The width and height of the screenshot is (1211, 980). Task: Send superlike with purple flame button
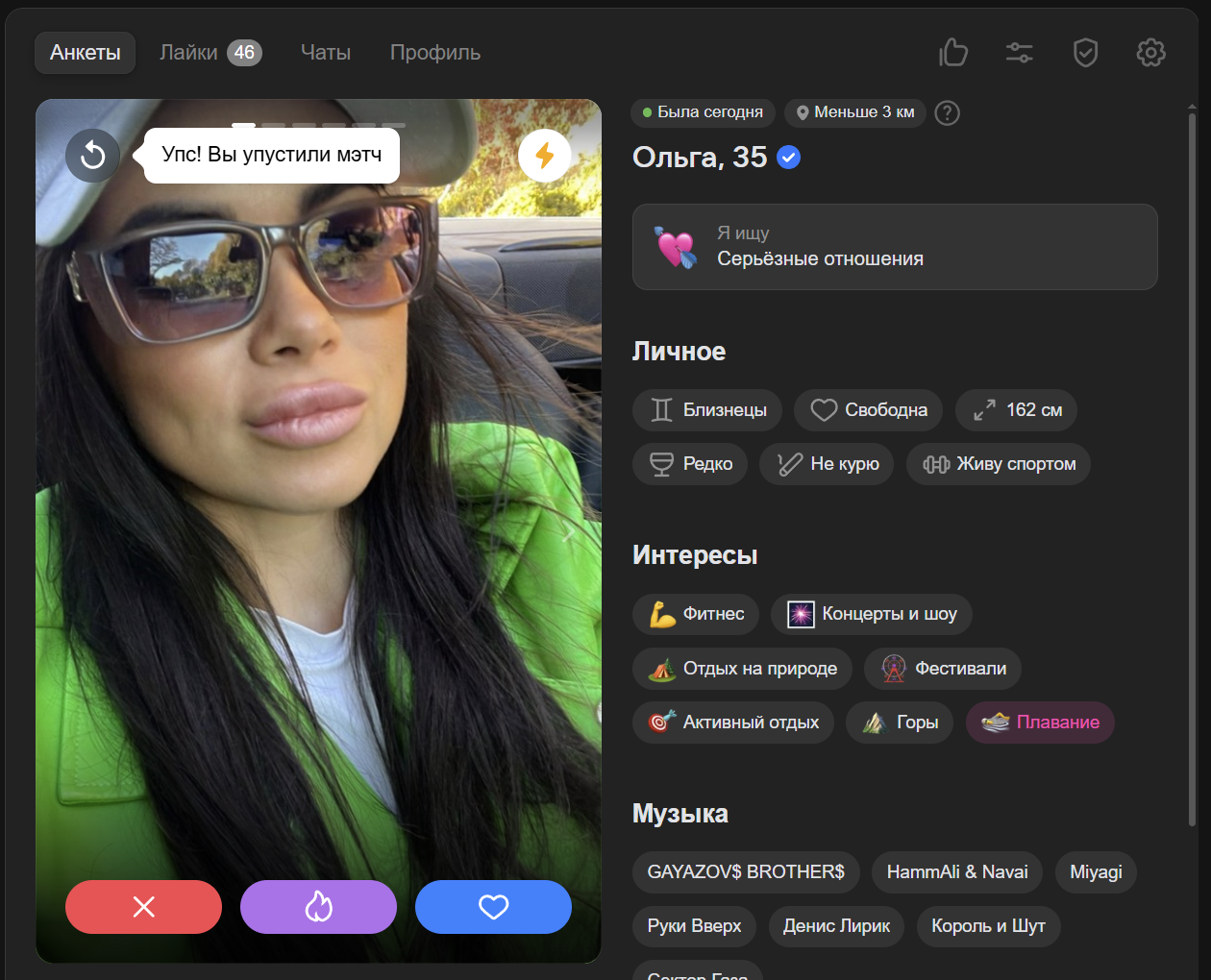coord(318,907)
